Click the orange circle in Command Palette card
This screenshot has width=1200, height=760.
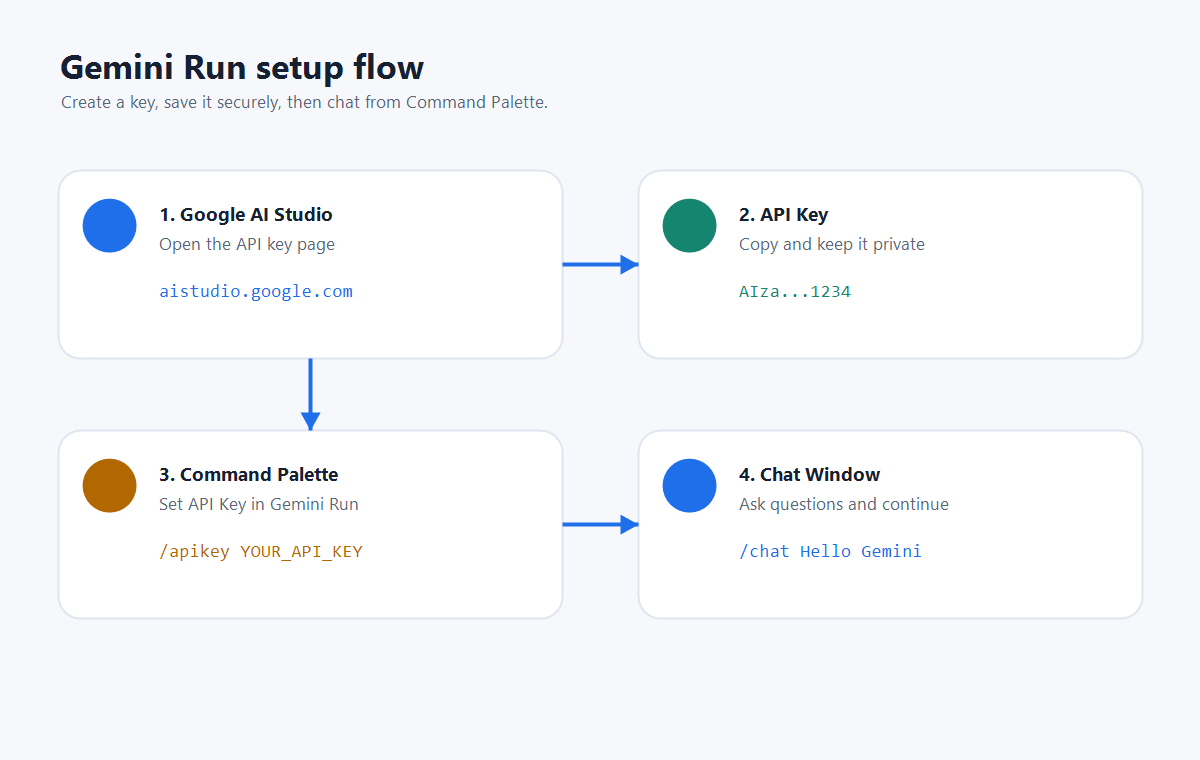click(x=110, y=485)
